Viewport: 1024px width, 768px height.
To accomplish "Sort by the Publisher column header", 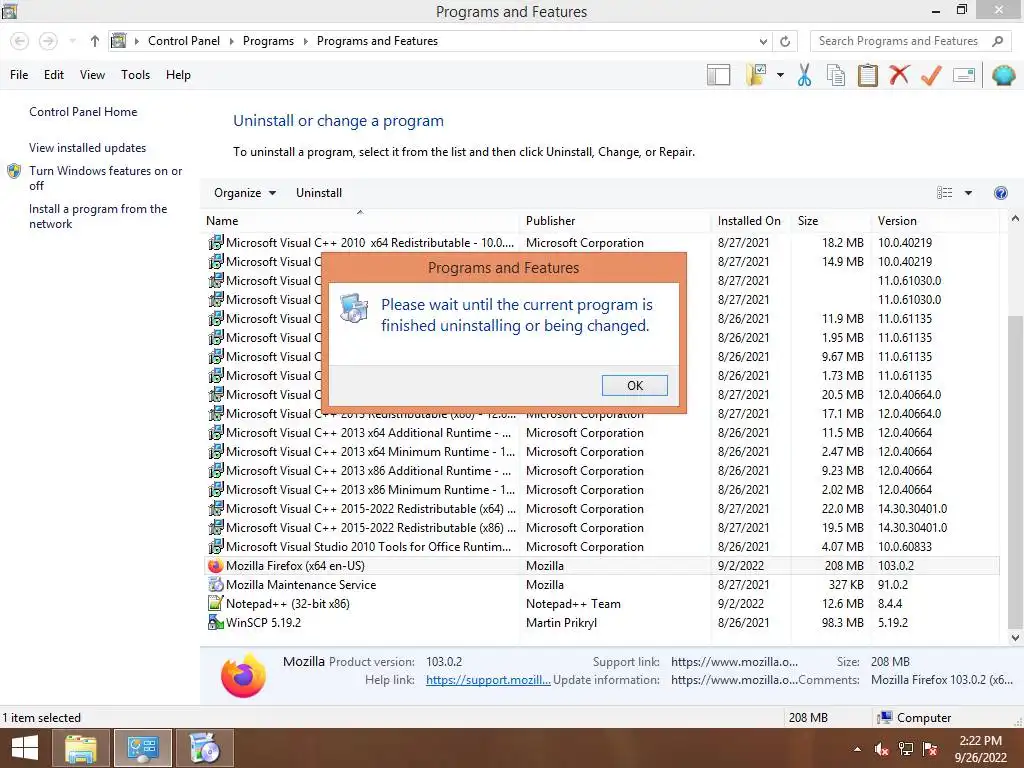I will point(616,221).
